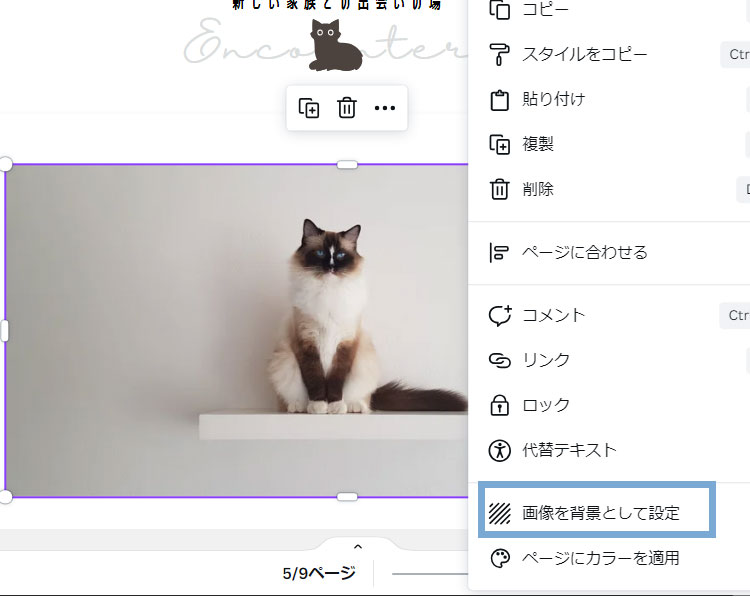The image size is (750, 598).
Task: Click the hatched icon beside 画像を背景として設定
Action: tap(499, 513)
